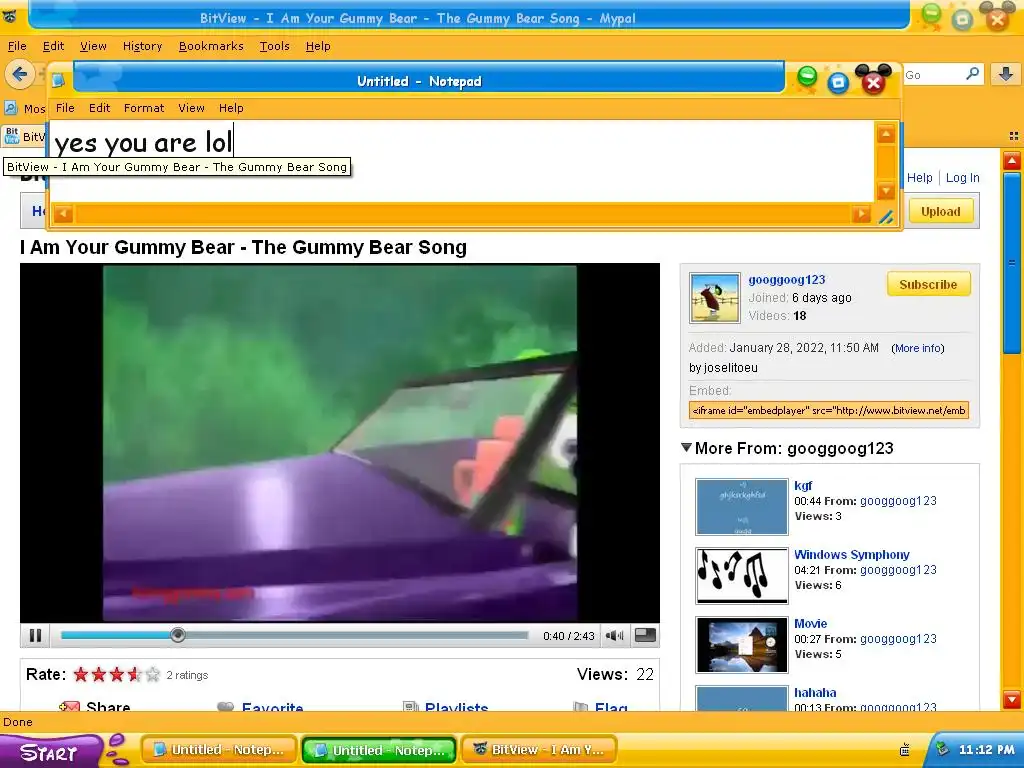
Task: Click Notepad's vertical scroll down arrow
Action: click(886, 191)
